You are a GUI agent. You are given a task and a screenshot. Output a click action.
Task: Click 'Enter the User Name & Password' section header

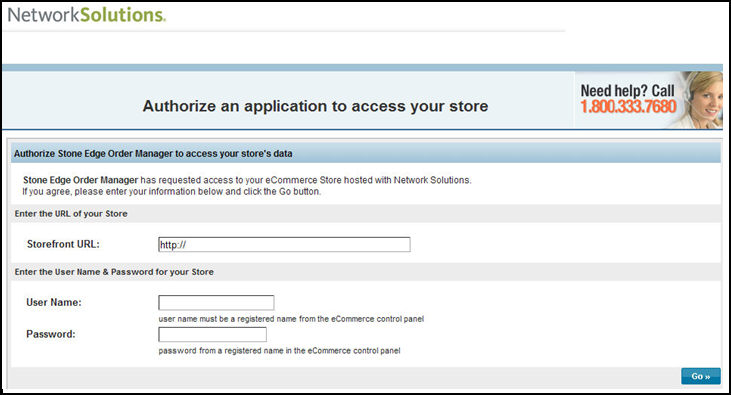pyautogui.click(x=114, y=272)
